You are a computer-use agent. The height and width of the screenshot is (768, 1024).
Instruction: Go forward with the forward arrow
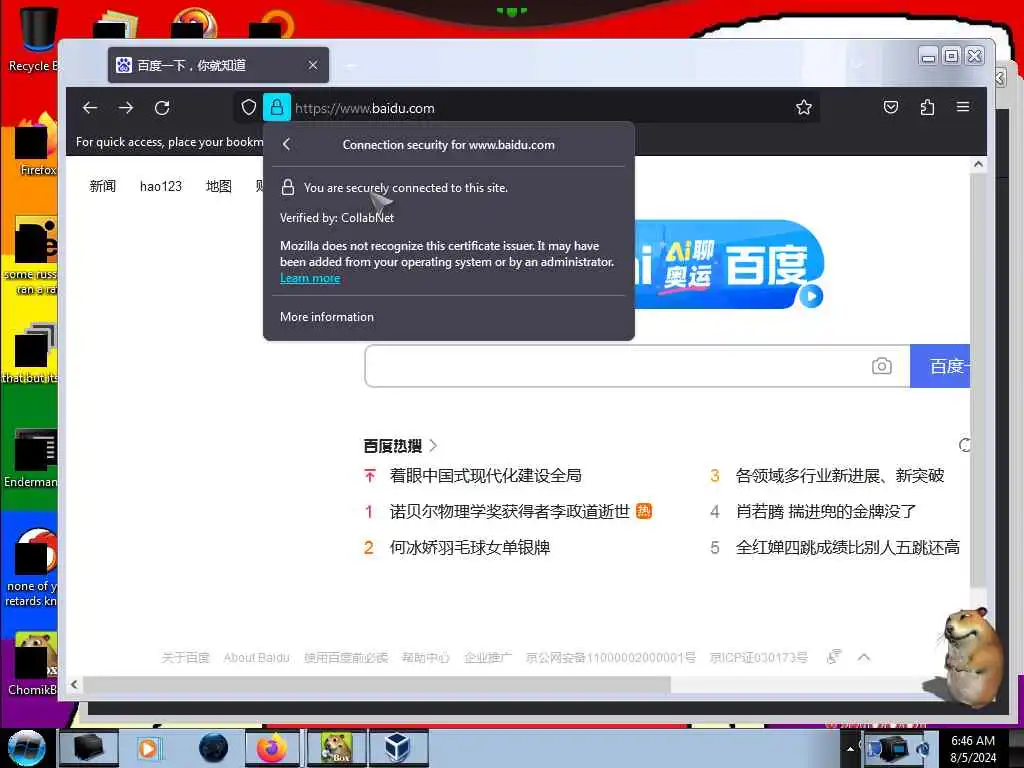tap(126, 108)
